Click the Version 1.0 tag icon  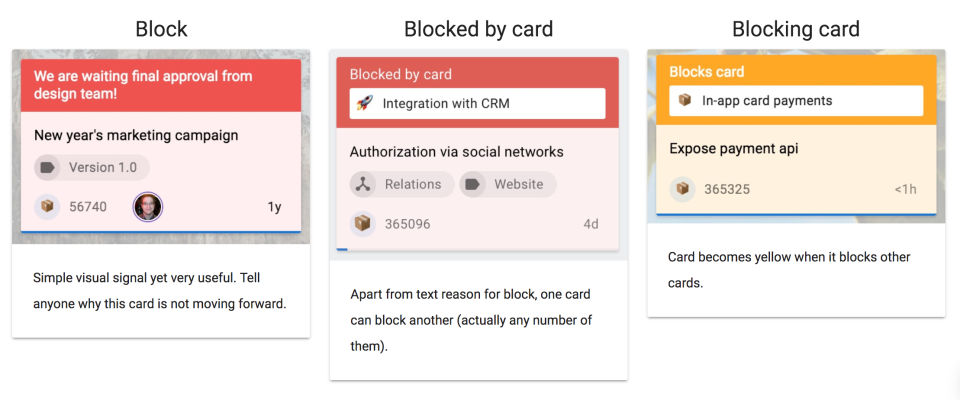point(48,167)
